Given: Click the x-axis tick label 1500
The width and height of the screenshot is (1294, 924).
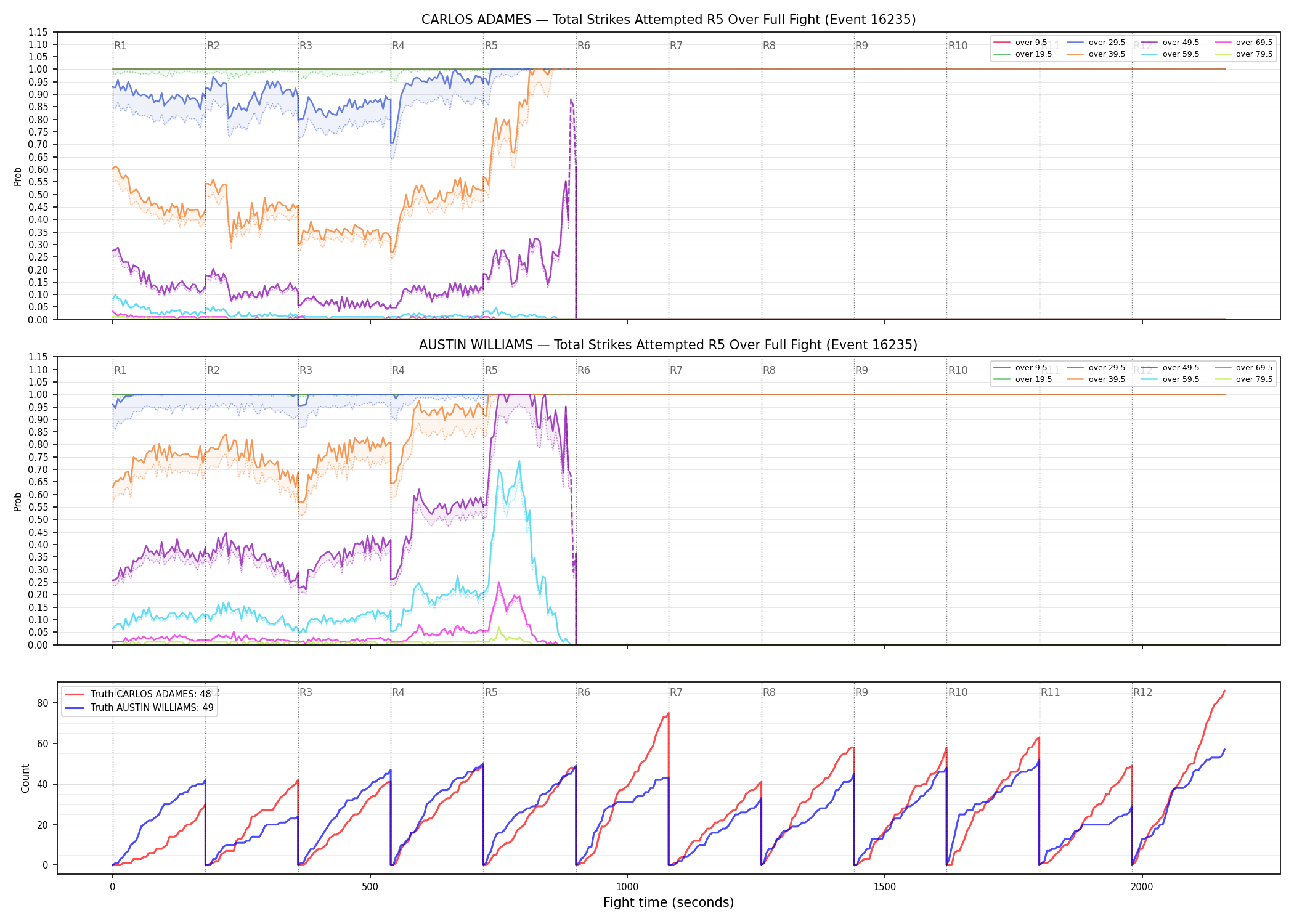Looking at the screenshot, I should [x=885, y=887].
